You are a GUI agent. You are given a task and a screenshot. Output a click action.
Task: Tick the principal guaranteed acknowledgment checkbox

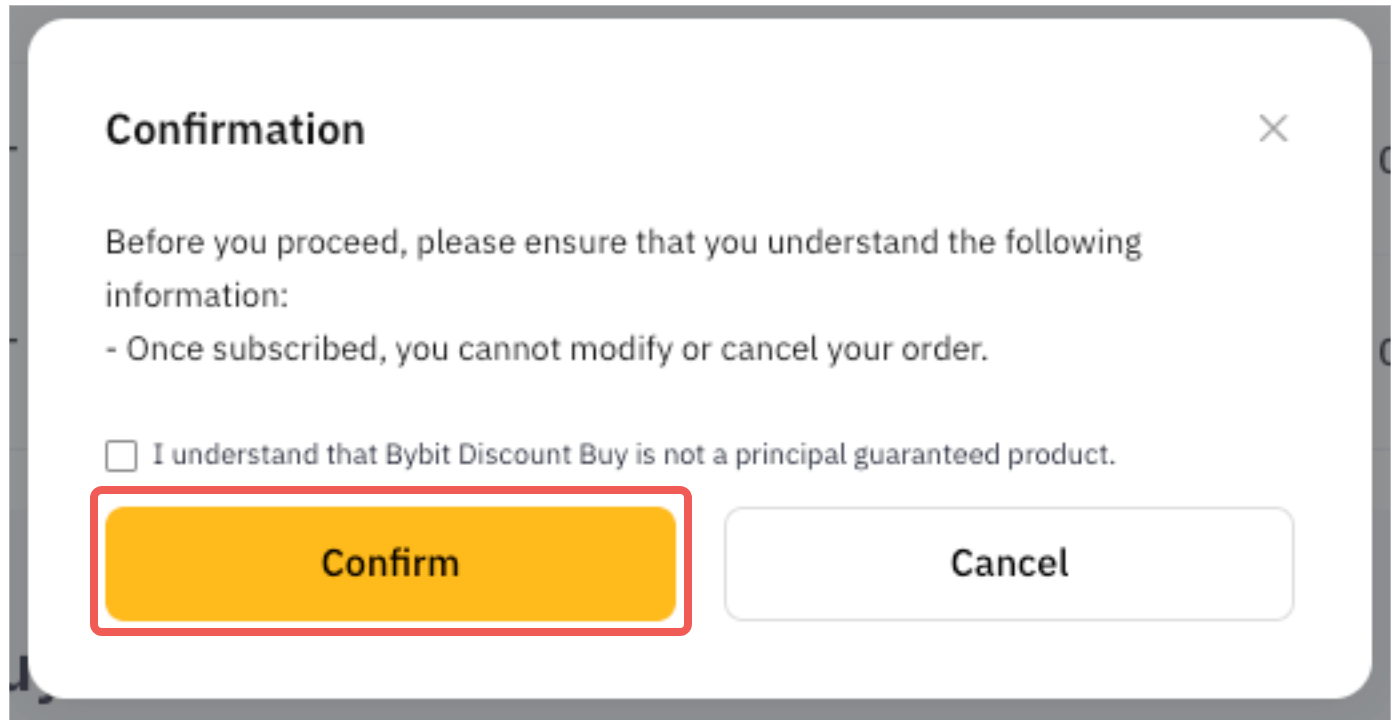click(x=121, y=456)
